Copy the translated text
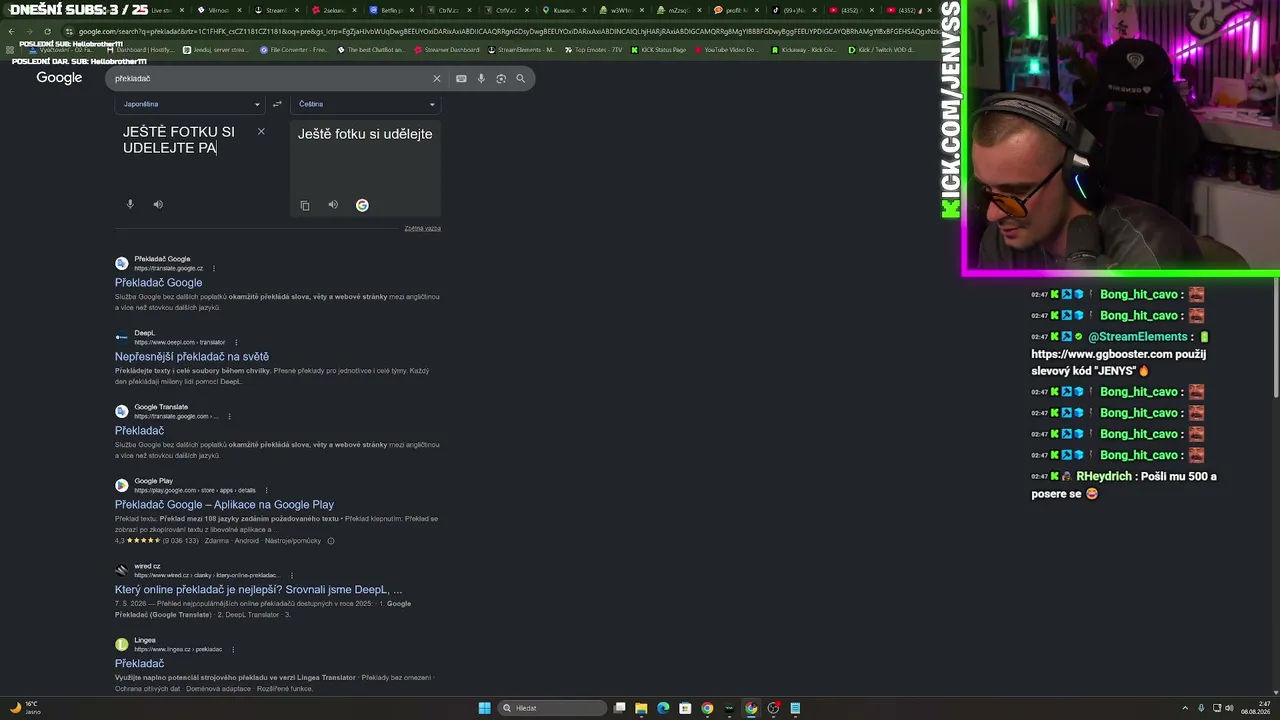Viewport: 1280px width, 720px height. 305,205
